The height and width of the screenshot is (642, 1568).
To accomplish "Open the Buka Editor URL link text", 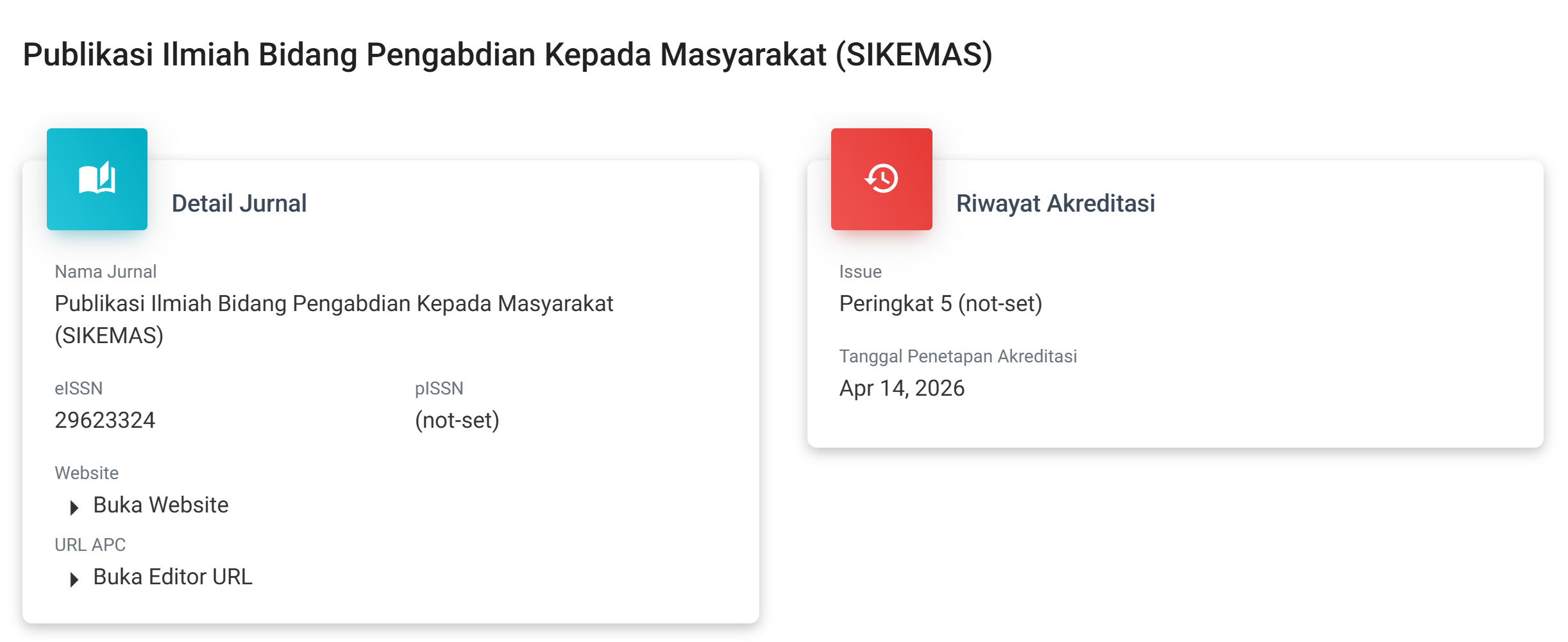I will tap(173, 577).
